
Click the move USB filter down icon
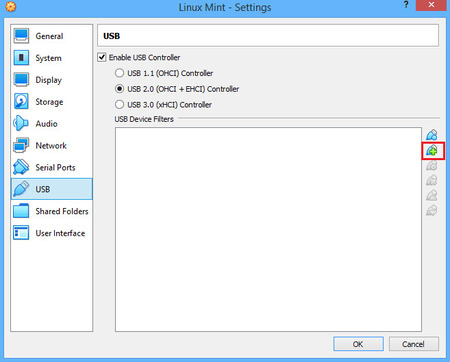[432, 210]
